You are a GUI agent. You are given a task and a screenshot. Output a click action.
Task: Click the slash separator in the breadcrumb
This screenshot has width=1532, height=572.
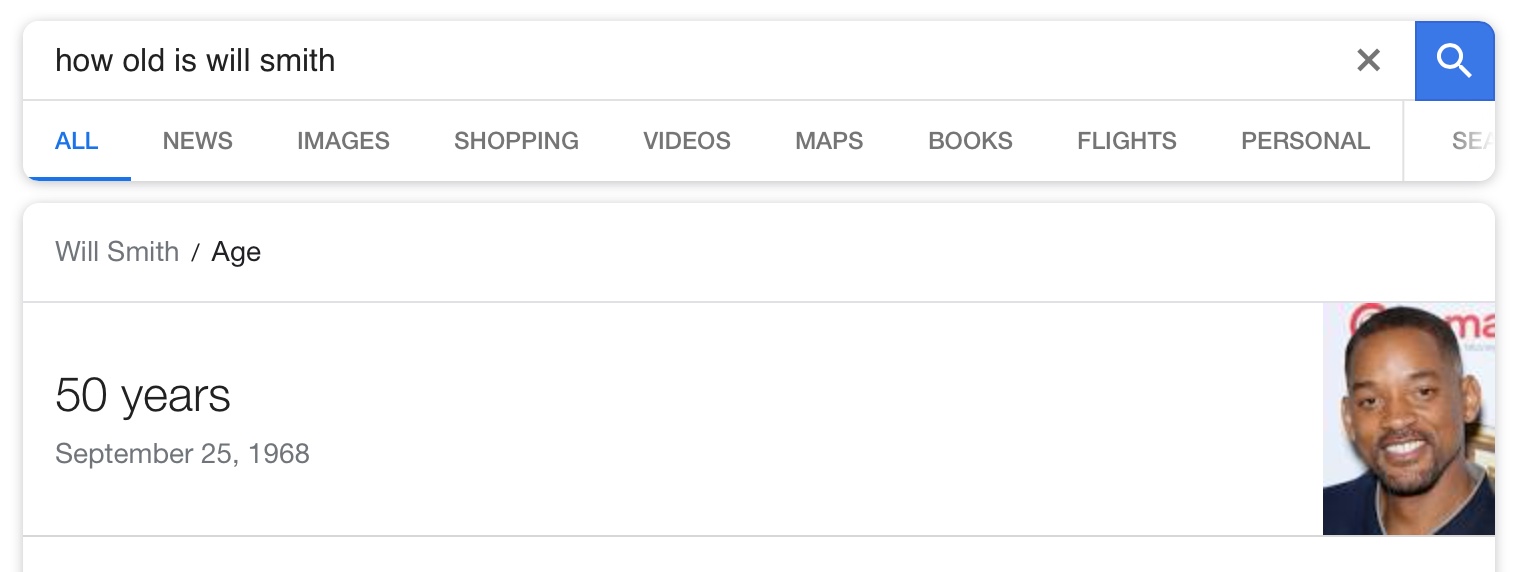[x=196, y=253]
